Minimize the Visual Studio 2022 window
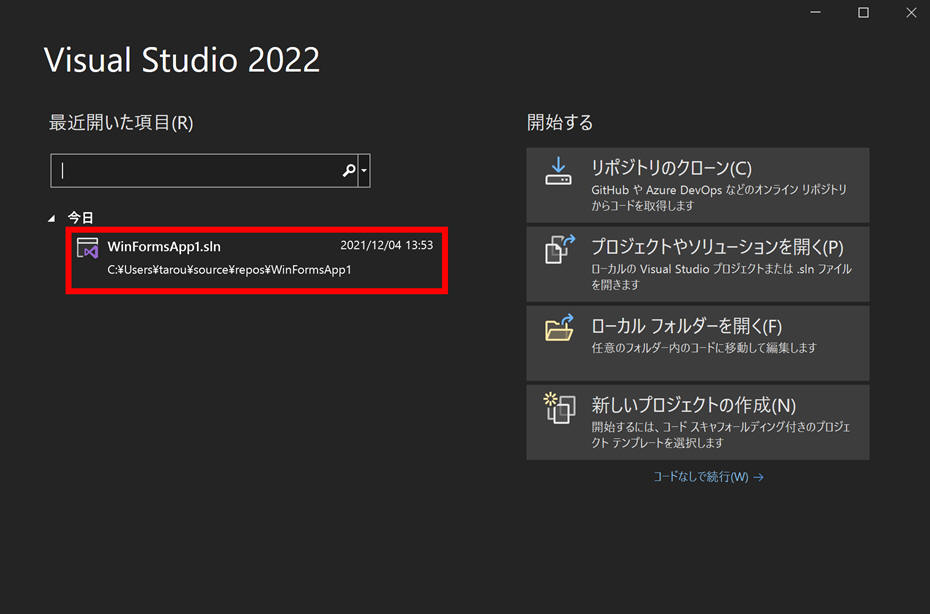The height and width of the screenshot is (614, 930). 816,12
